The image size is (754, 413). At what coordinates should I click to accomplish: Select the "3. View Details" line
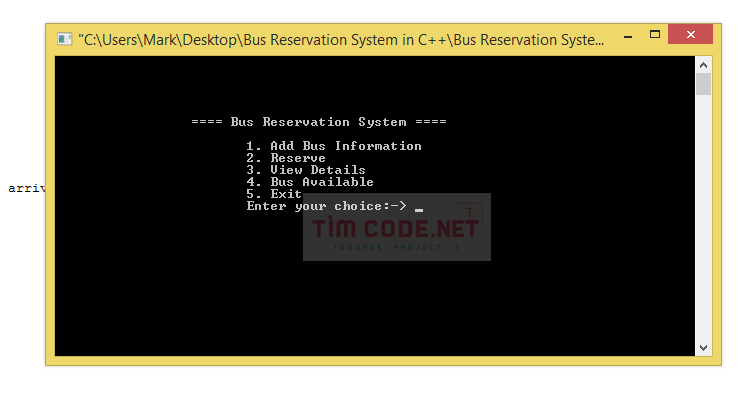click(306, 170)
